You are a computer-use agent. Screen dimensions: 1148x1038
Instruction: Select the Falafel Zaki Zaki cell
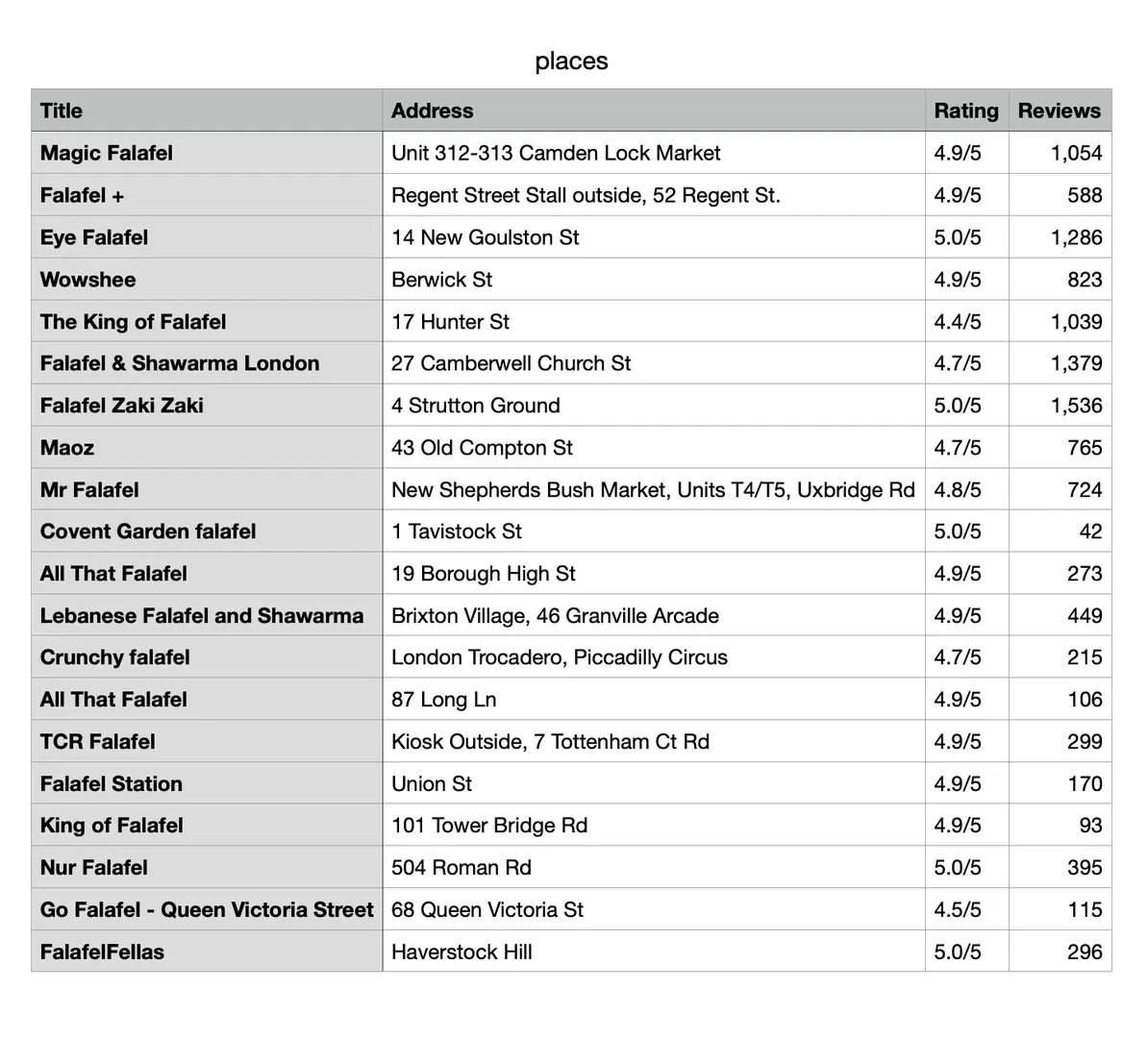coord(207,406)
